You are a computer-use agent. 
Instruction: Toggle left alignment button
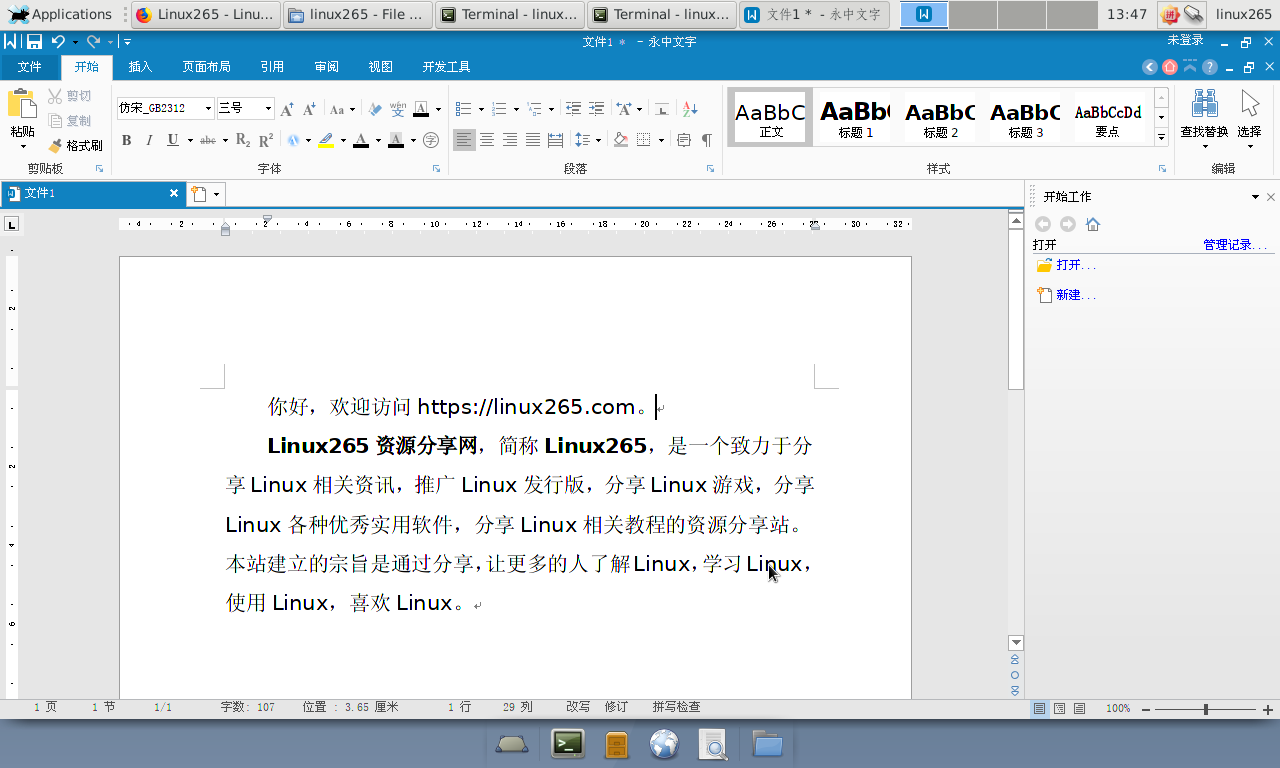click(464, 140)
